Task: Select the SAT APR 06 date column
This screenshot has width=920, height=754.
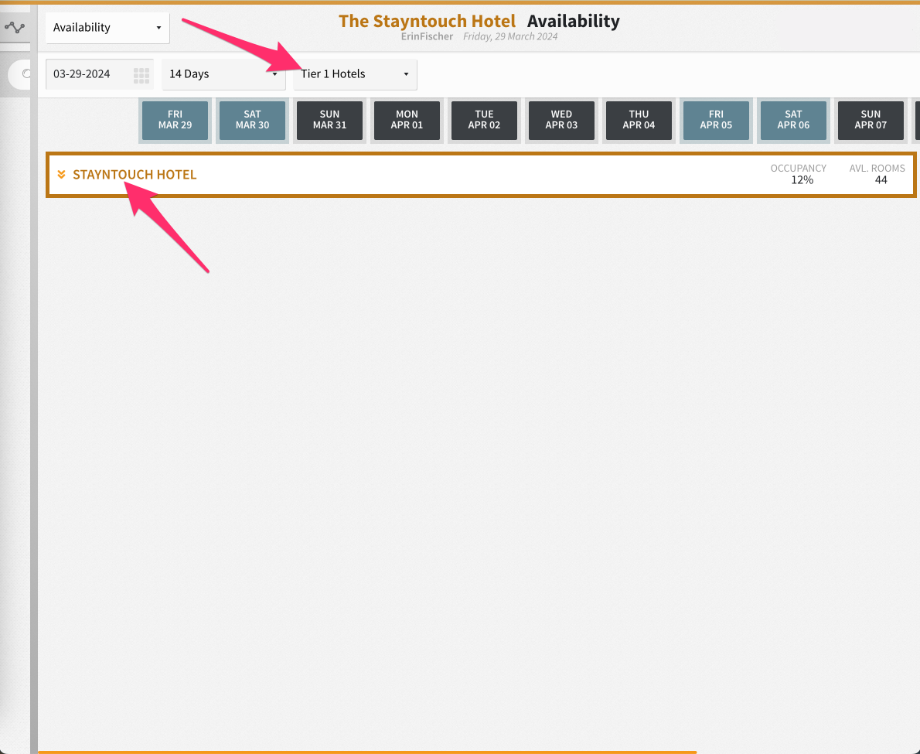Action: coord(793,120)
